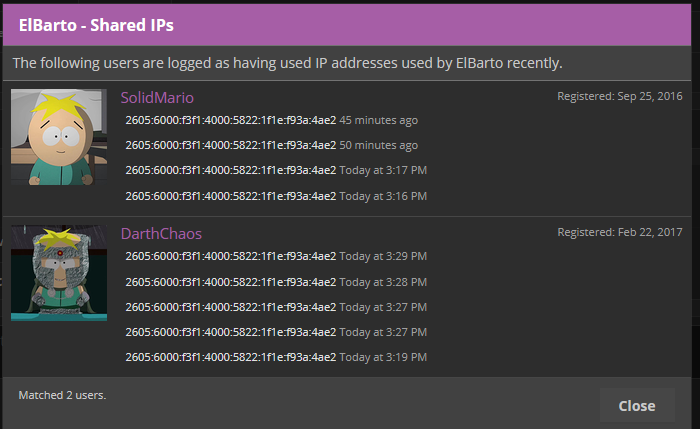Click the '50 minutes ago' timestamp
The image size is (700, 429).
[379, 145]
